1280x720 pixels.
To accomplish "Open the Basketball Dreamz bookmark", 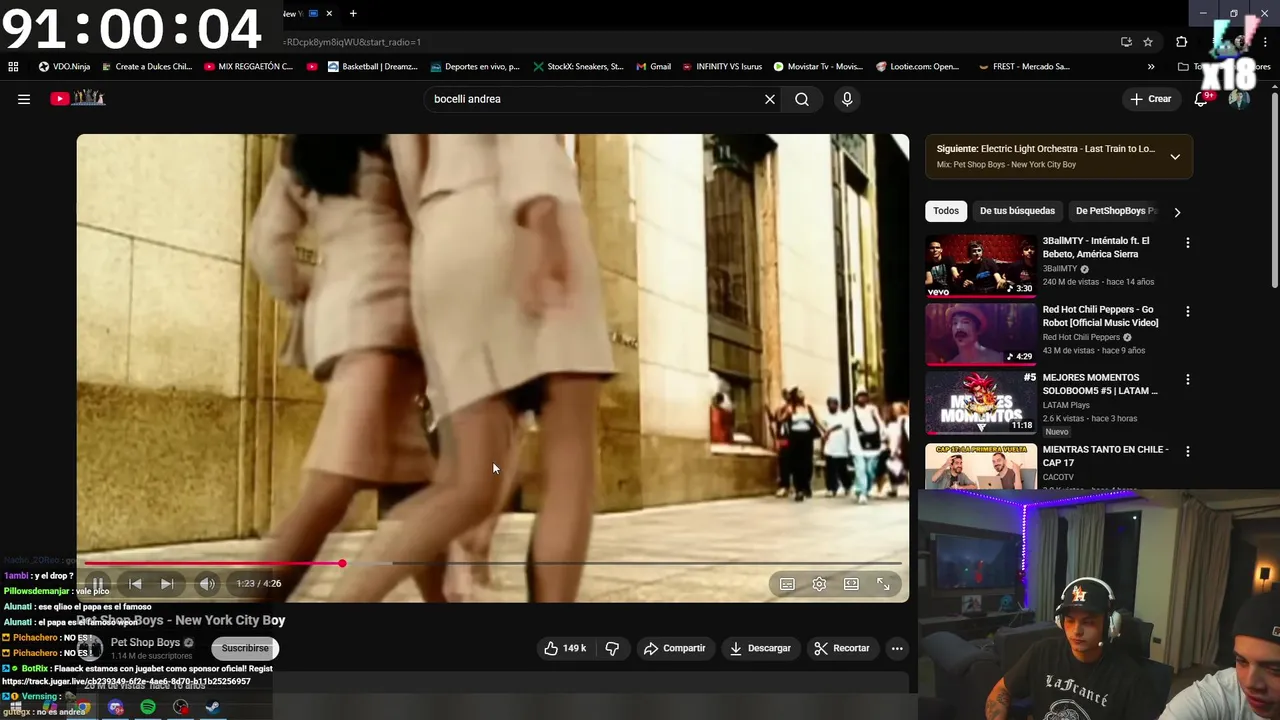I will 373,67.
